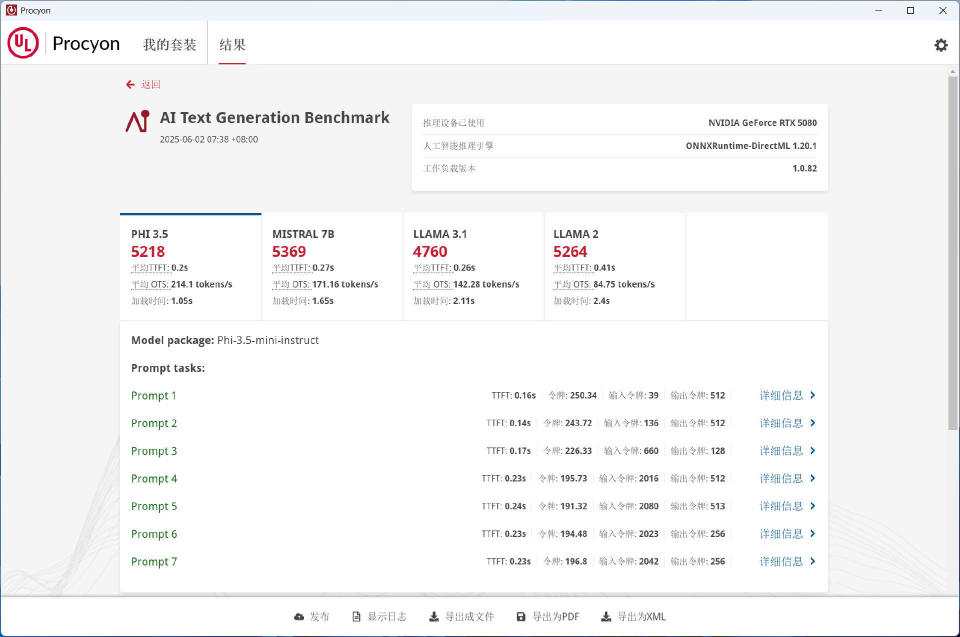
Task: Expand Prompt 4 details chevron
Action: click(x=812, y=478)
